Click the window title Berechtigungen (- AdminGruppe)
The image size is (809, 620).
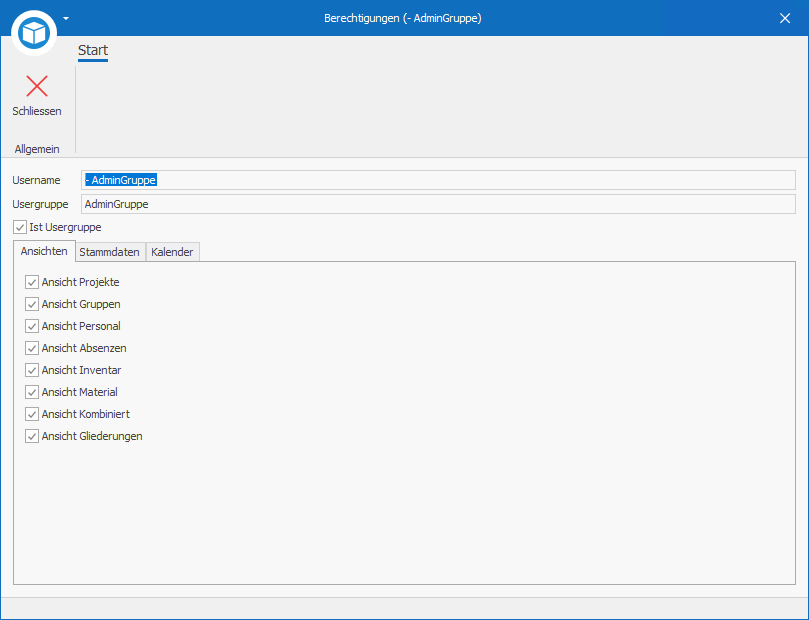coord(402,19)
